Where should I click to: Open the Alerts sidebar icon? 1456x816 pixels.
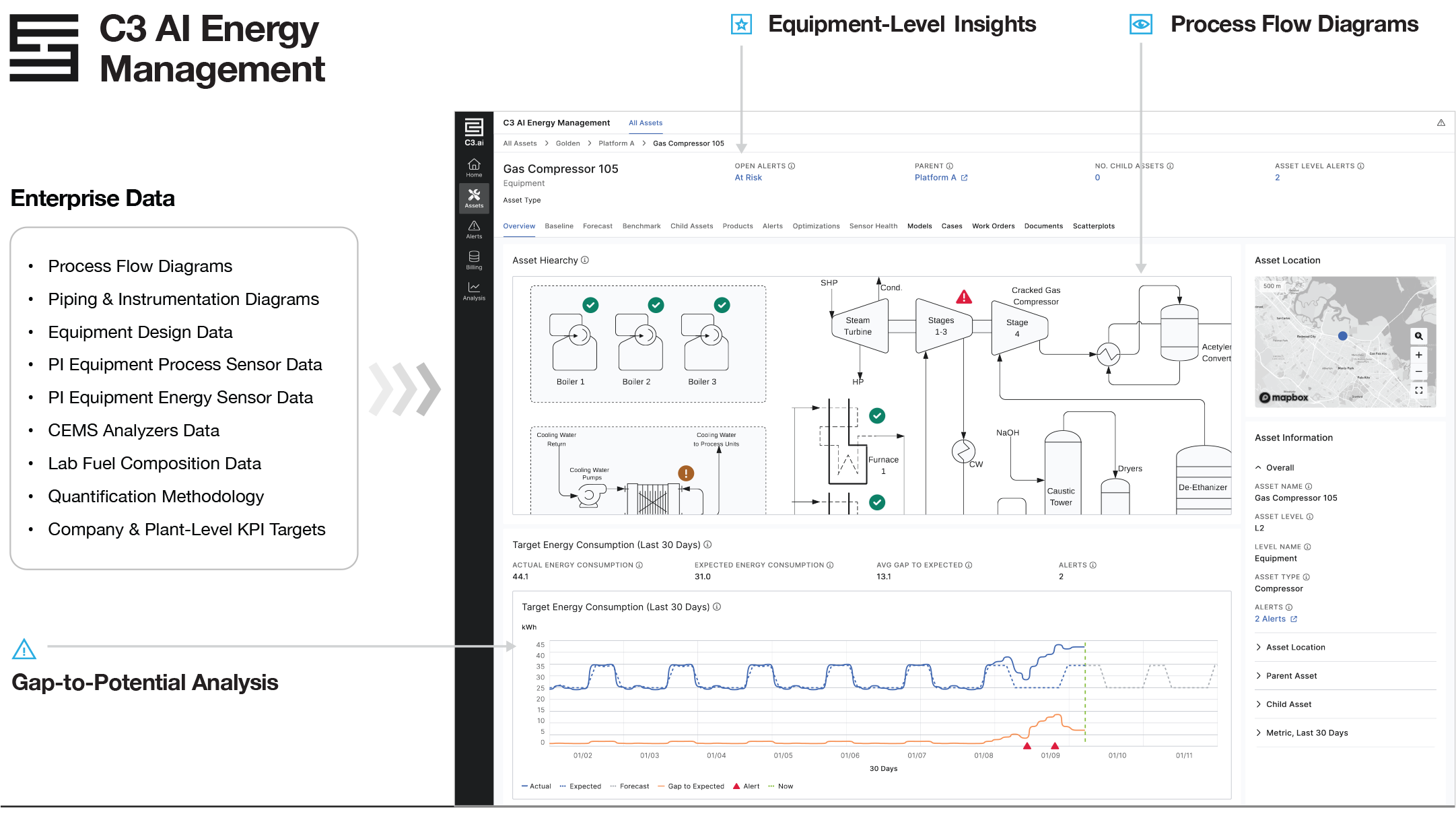coord(474,230)
